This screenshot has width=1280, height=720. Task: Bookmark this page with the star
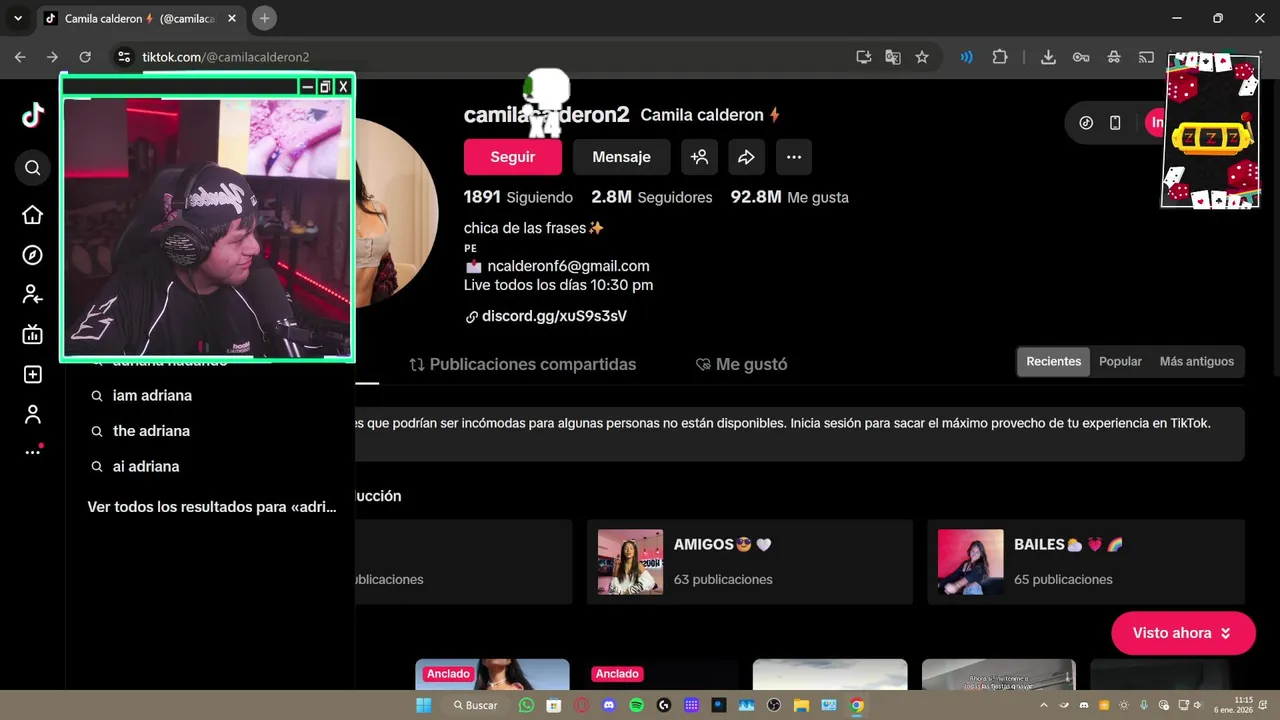(x=922, y=57)
